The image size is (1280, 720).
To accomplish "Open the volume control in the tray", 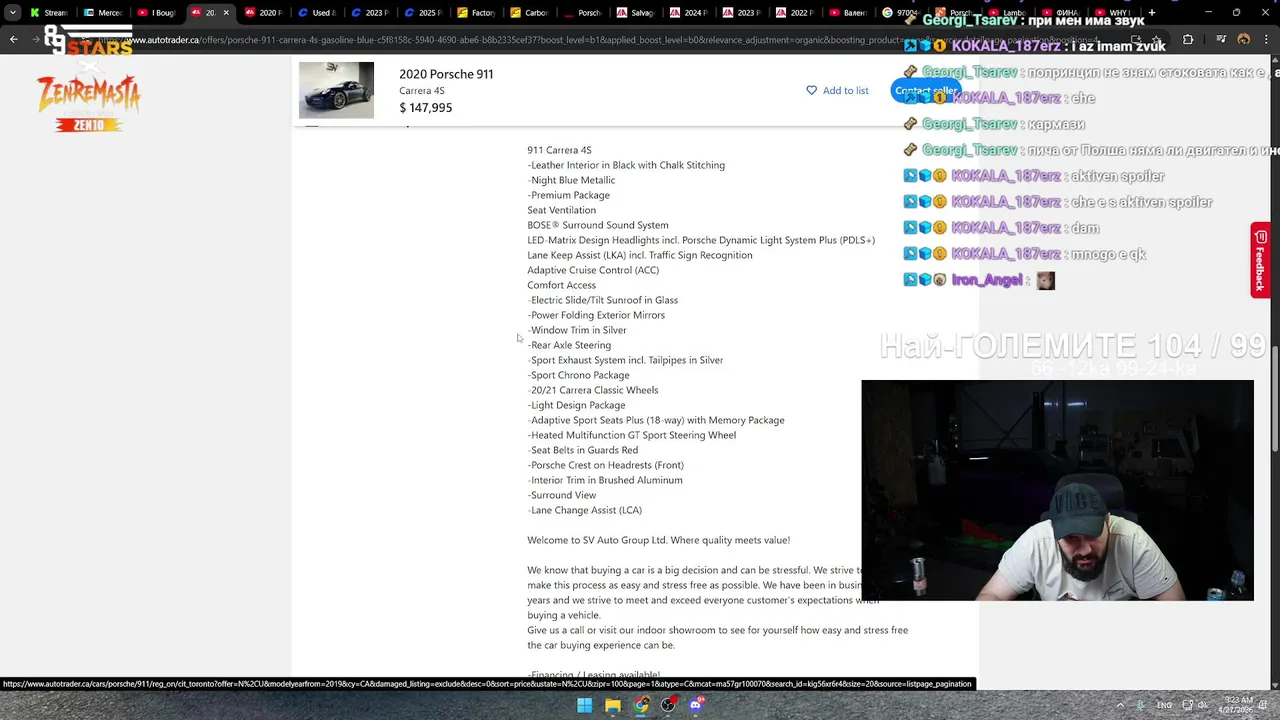I will click(1203, 705).
